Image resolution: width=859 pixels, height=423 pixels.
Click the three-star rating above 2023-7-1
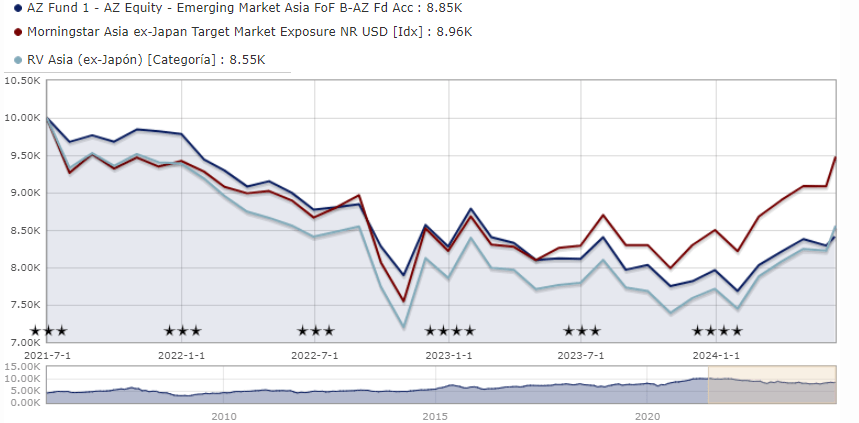583,331
